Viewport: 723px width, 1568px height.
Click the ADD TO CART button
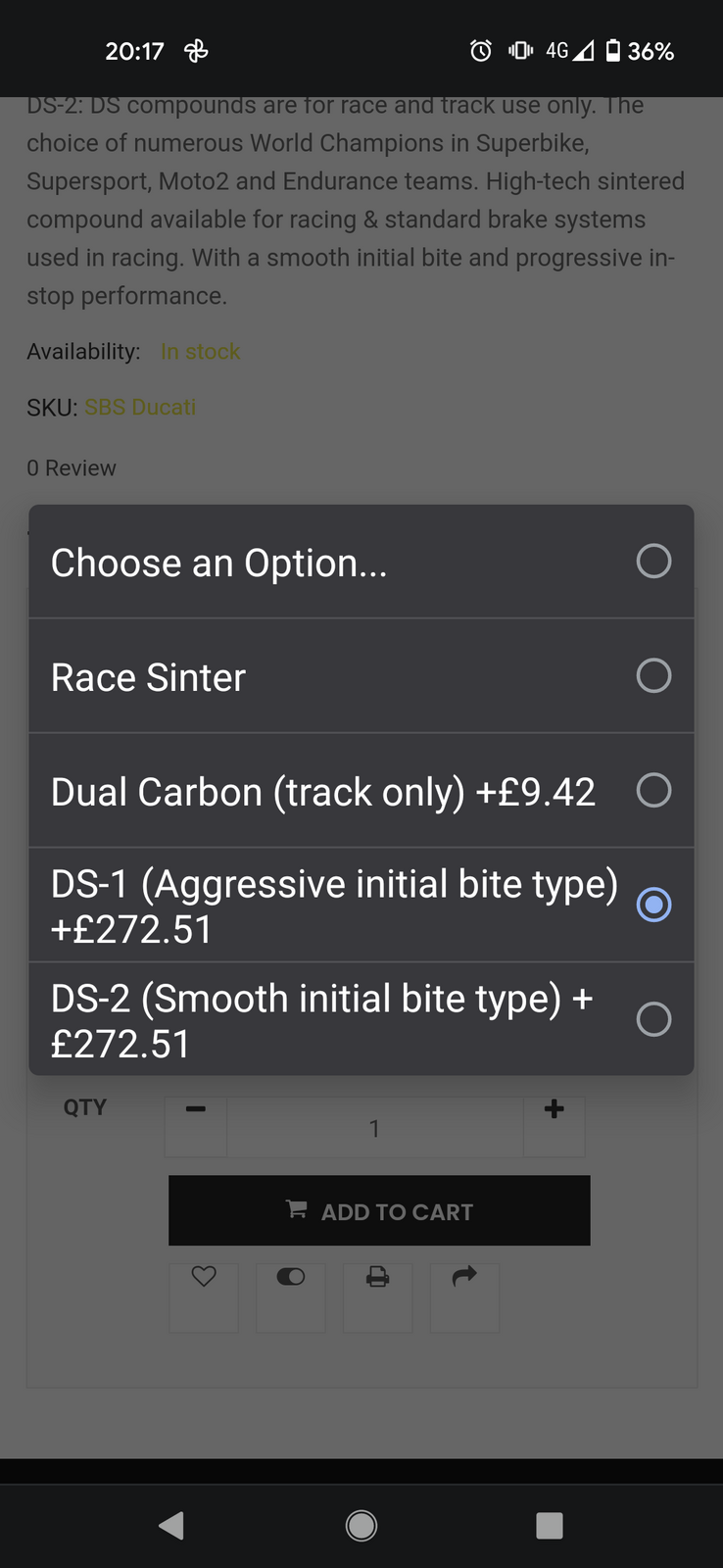click(x=379, y=1210)
